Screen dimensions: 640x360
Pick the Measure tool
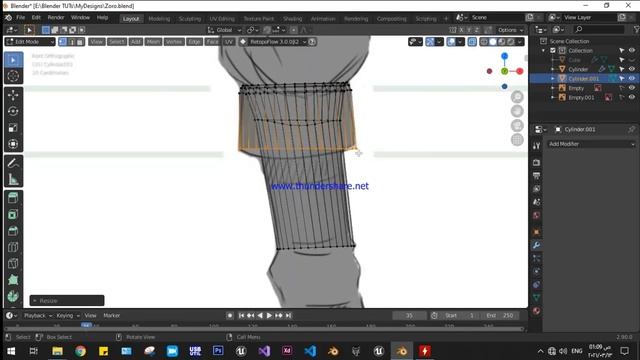[x=13, y=179]
